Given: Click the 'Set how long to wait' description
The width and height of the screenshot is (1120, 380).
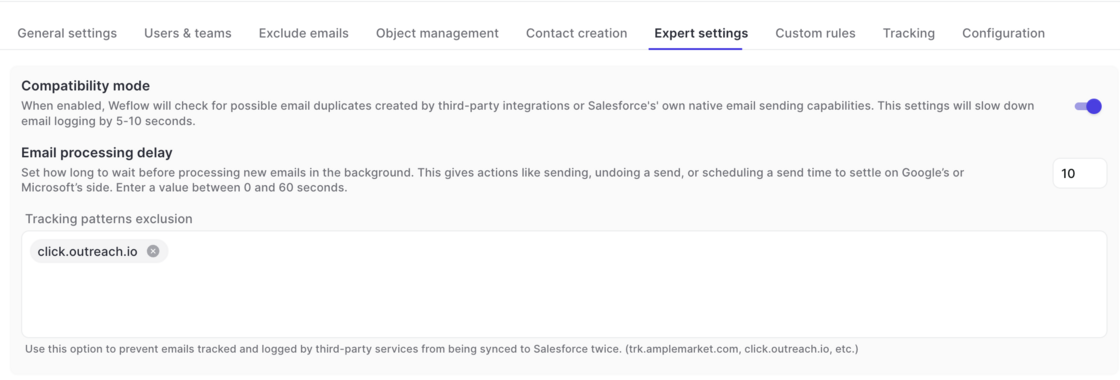Looking at the screenshot, I should pos(493,180).
